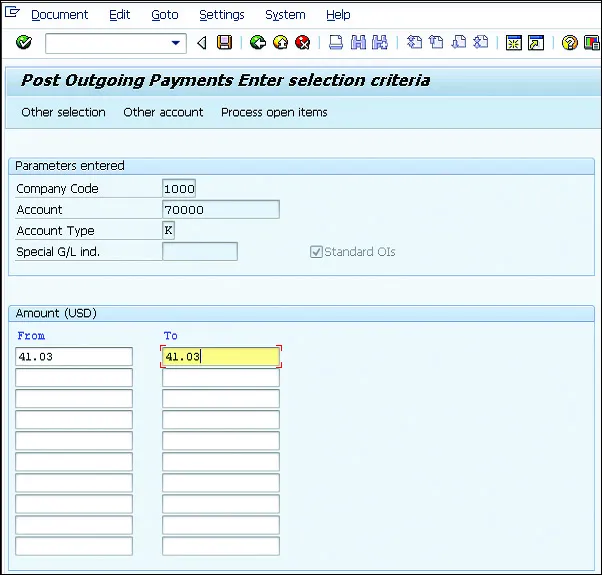Open the Settings menu

click(221, 15)
